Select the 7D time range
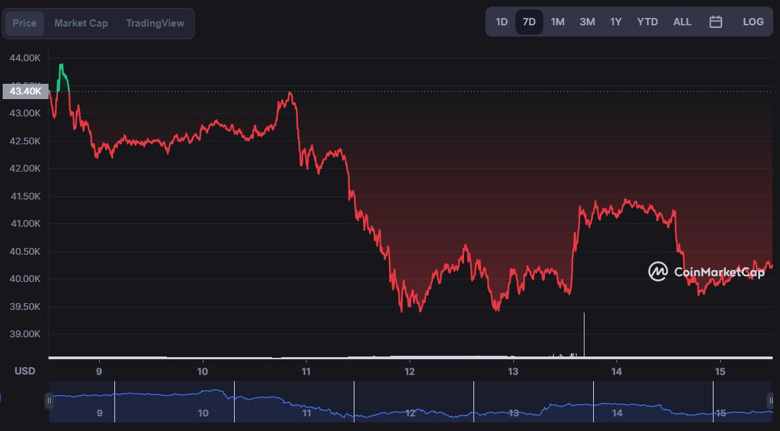 point(529,22)
